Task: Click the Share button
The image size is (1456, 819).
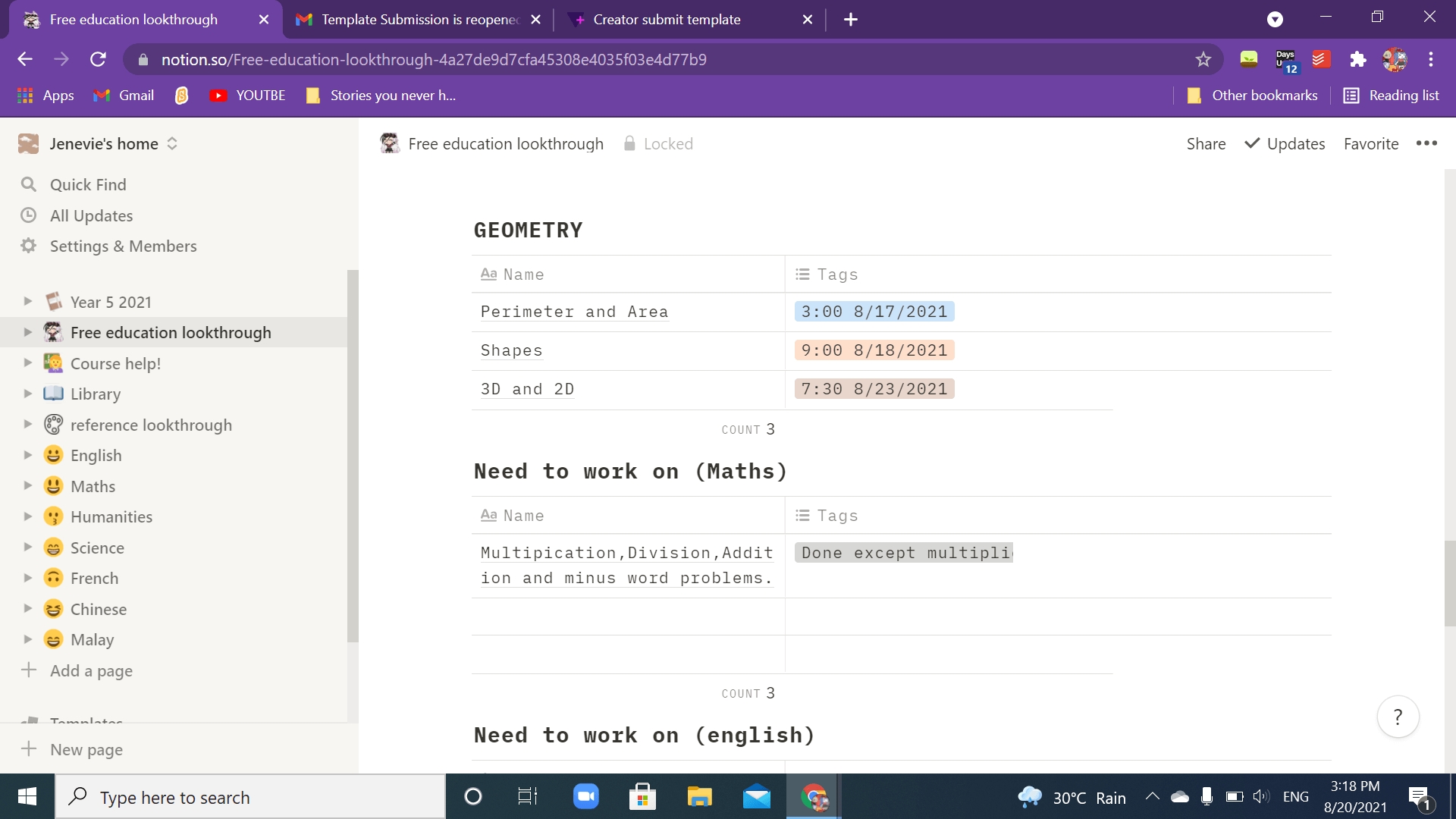Action: click(1206, 143)
